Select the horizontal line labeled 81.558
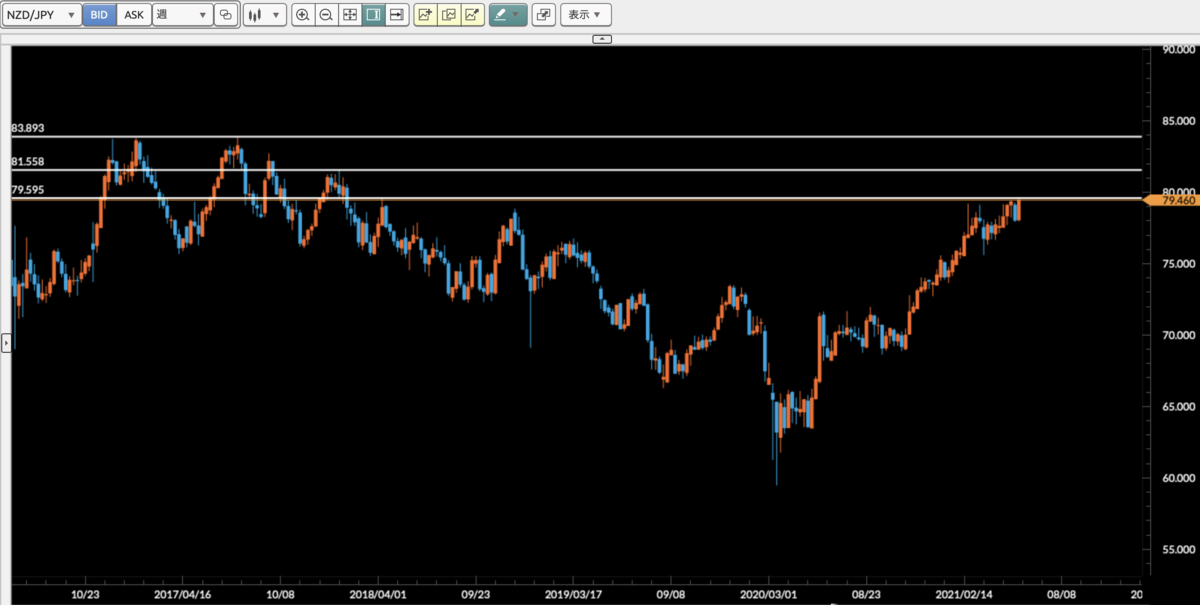Image resolution: width=1200 pixels, height=605 pixels. coord(576,169)
